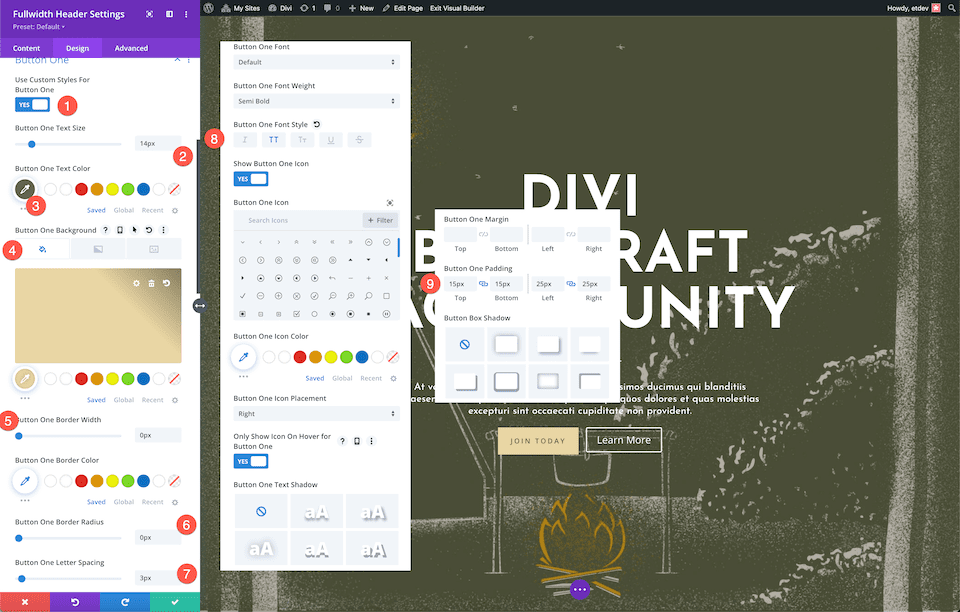Open Button One Icon Placement dropdown
Image resolution: width=960 pixels, height=612 pixels.
317,414
